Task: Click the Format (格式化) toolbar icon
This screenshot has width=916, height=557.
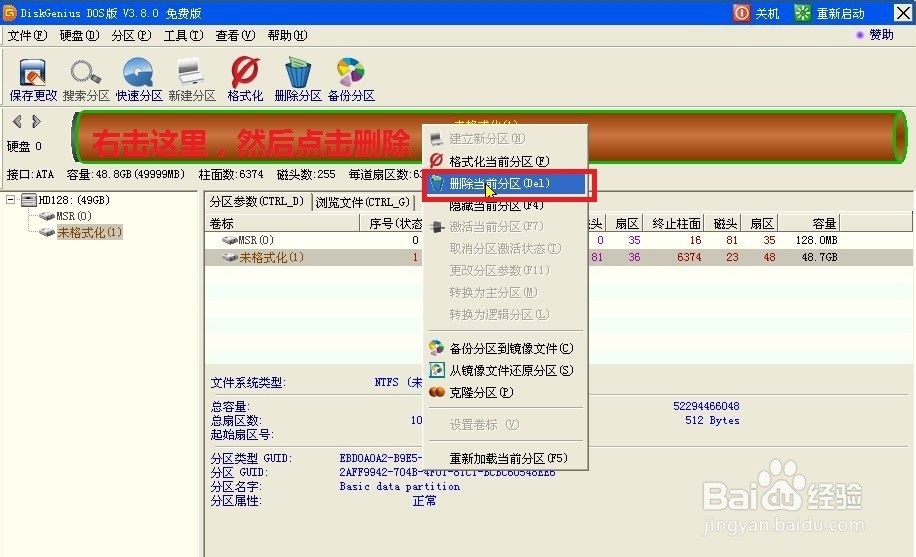Action: pyautogui.click(x=245, y=72)
